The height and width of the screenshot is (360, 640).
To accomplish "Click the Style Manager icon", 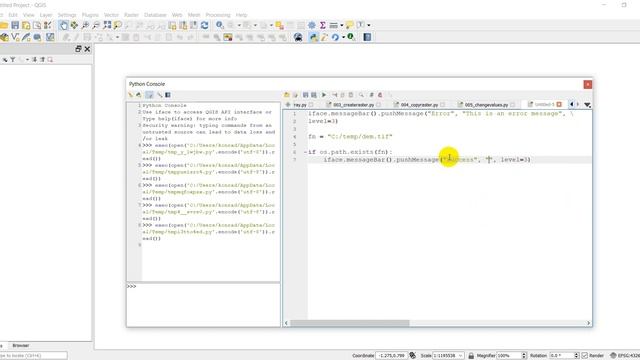I will coord(47,25).
